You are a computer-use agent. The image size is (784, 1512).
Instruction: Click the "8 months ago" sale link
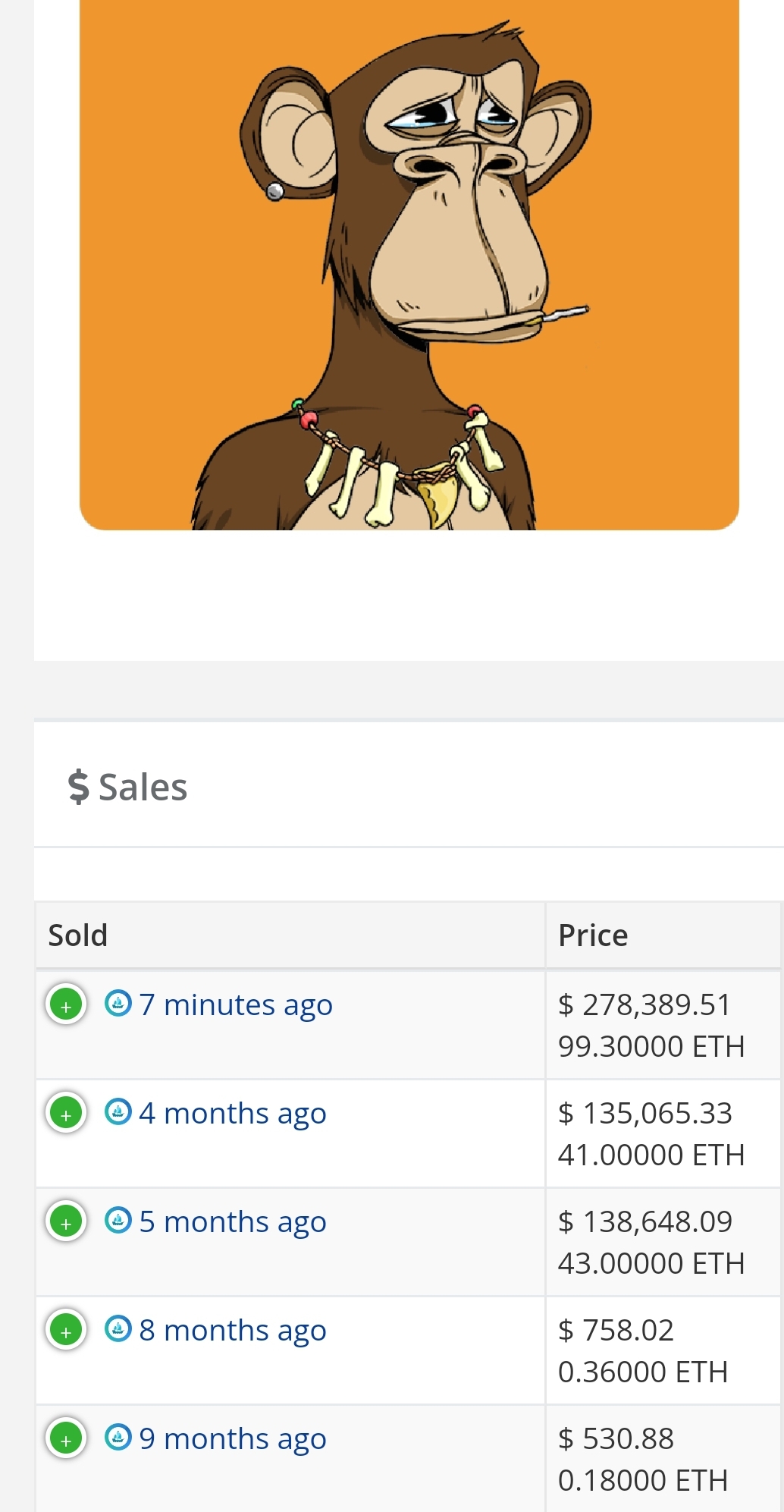coord(233,1330)
